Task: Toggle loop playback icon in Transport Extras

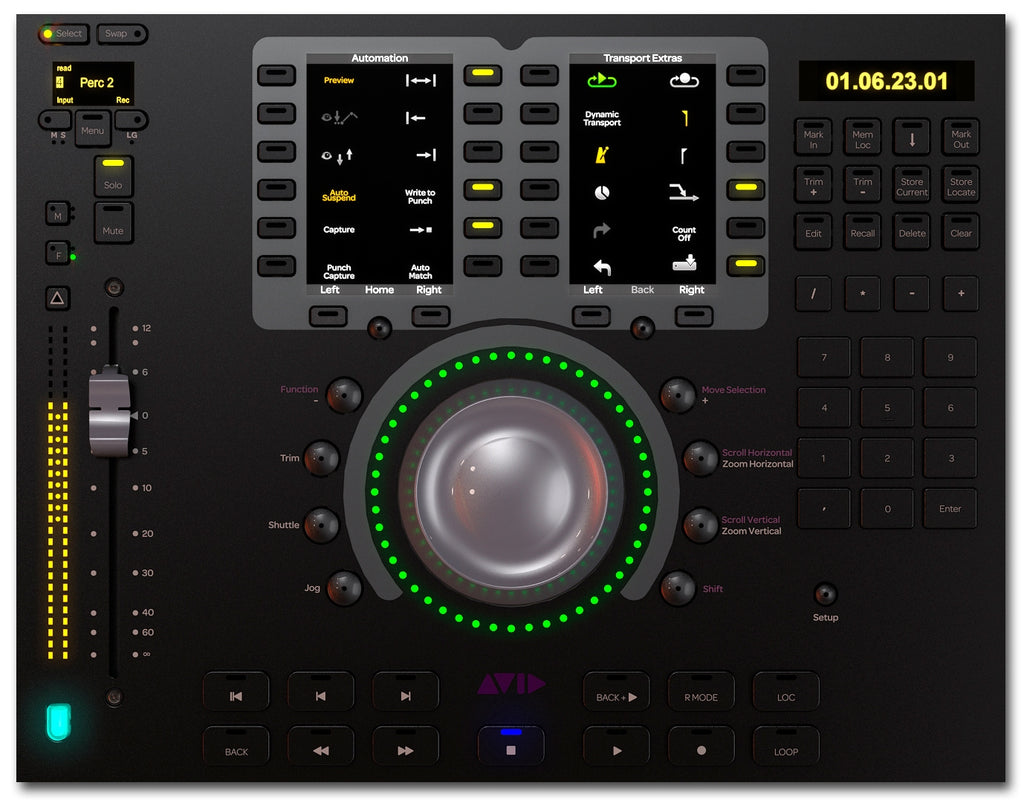Action: click(x=601, y=80)
